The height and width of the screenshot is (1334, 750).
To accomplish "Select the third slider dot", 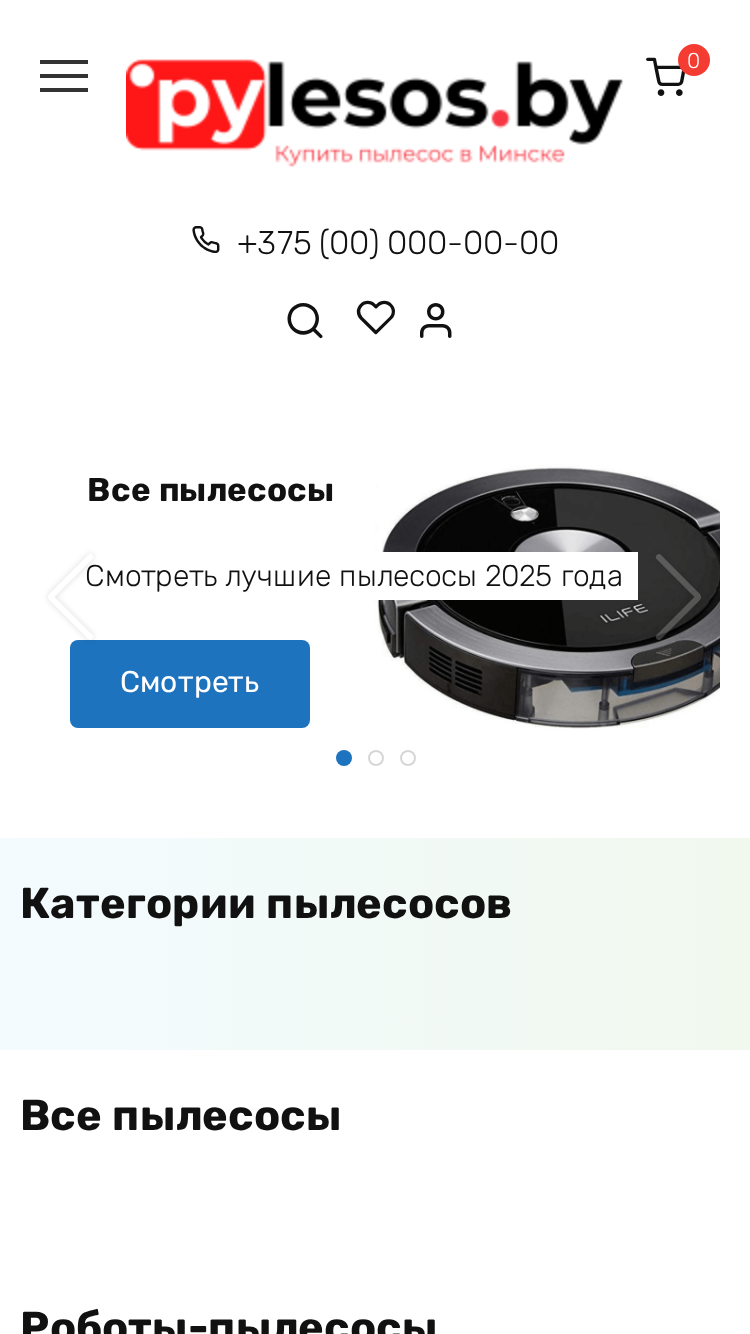I will point(408,758).
